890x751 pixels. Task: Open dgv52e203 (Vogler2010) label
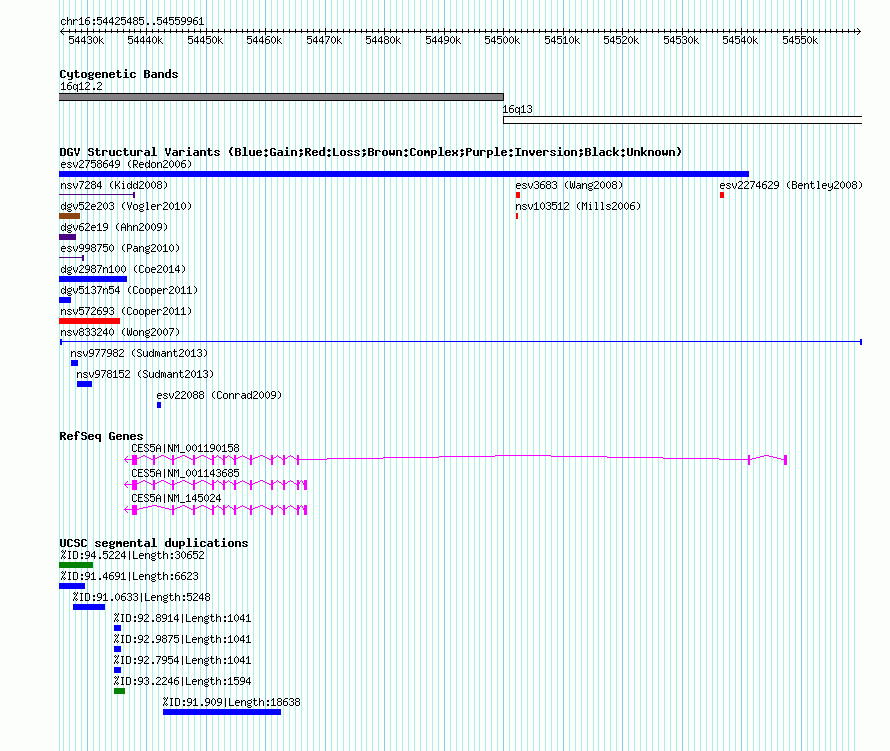(x=126, y=206)
